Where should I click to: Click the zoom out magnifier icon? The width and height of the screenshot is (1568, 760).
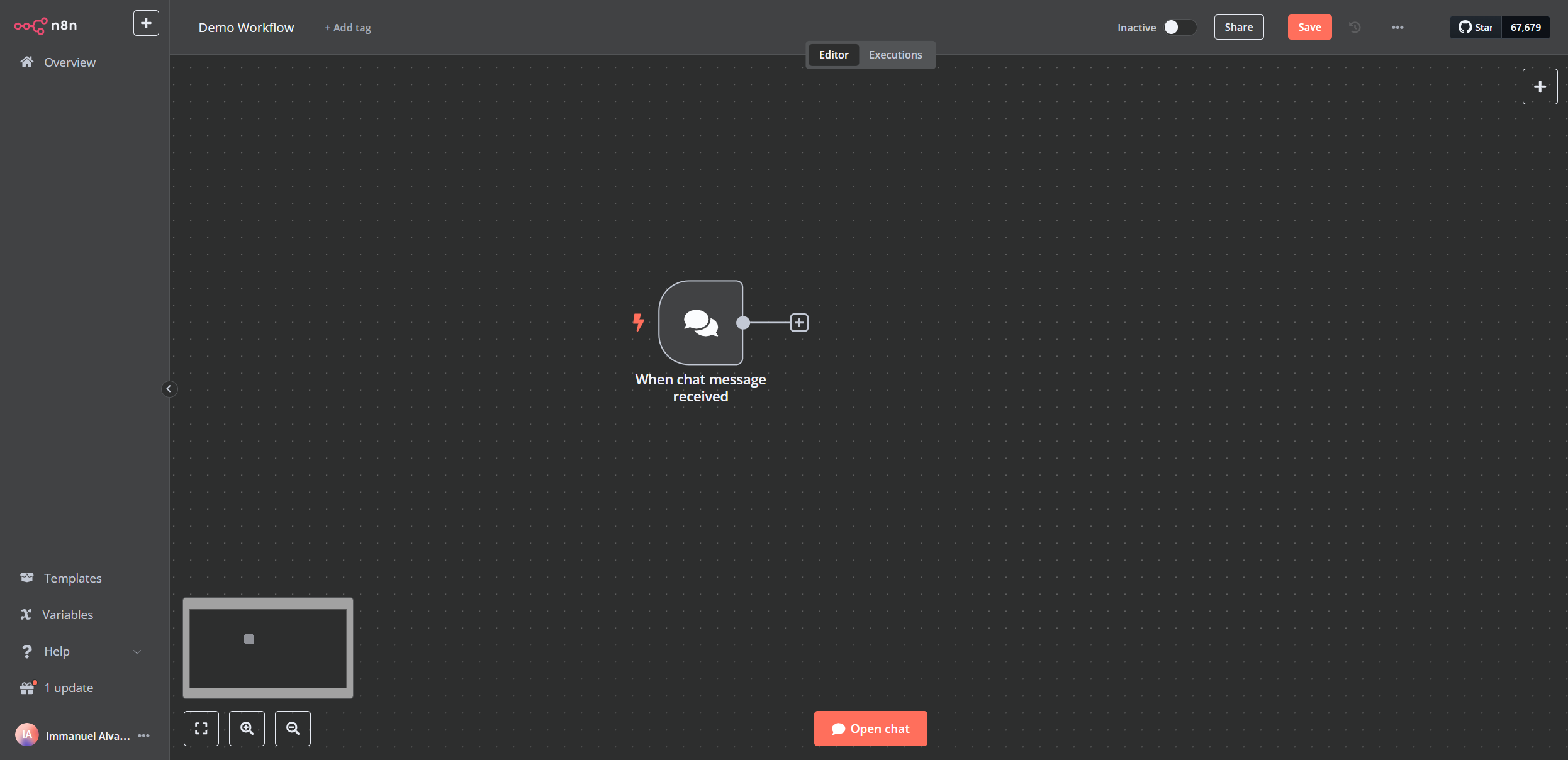pos(293,729)
